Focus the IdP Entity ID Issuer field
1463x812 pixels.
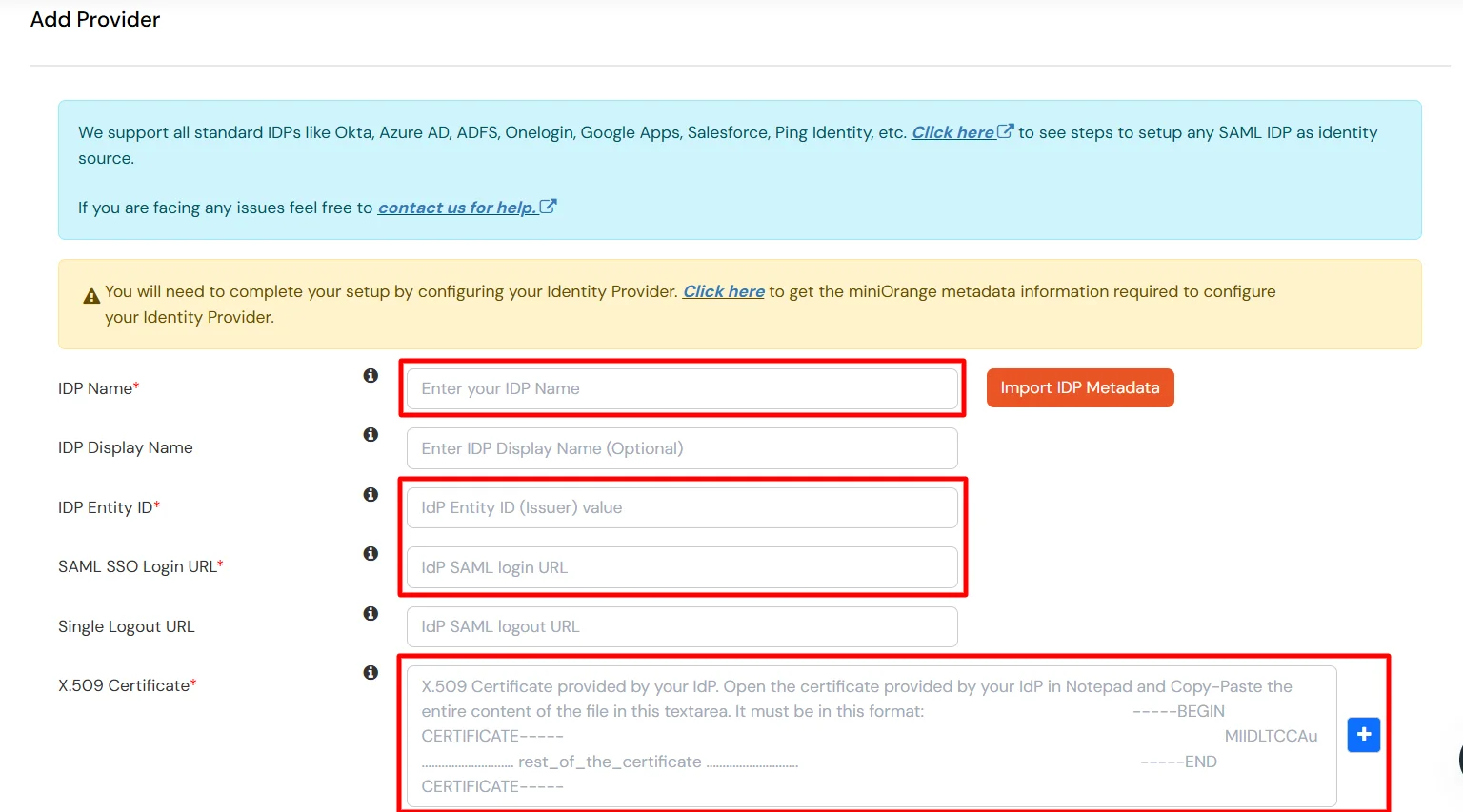pyautogui.click(x=682, y=507)
